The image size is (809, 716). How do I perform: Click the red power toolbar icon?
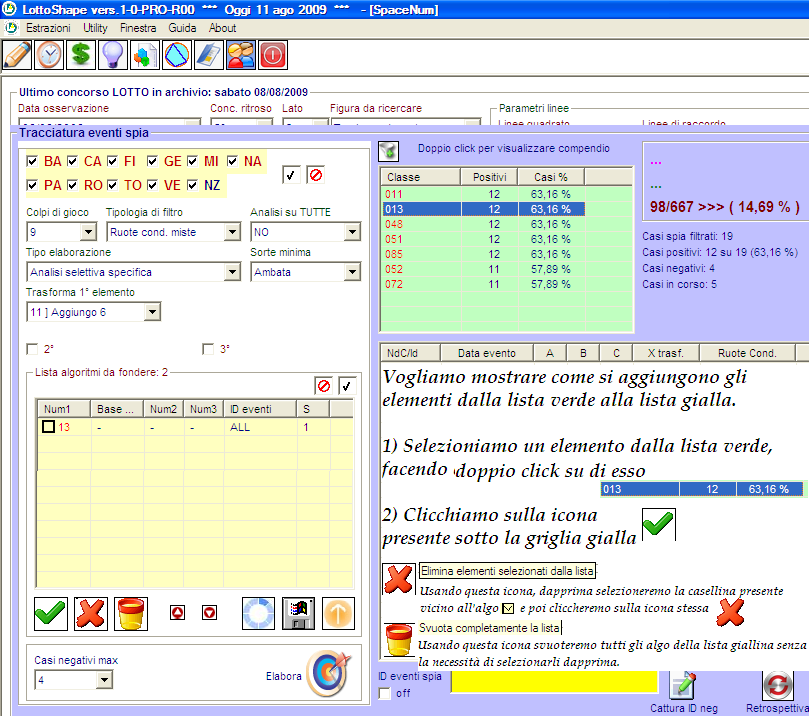tap(273, 55)
